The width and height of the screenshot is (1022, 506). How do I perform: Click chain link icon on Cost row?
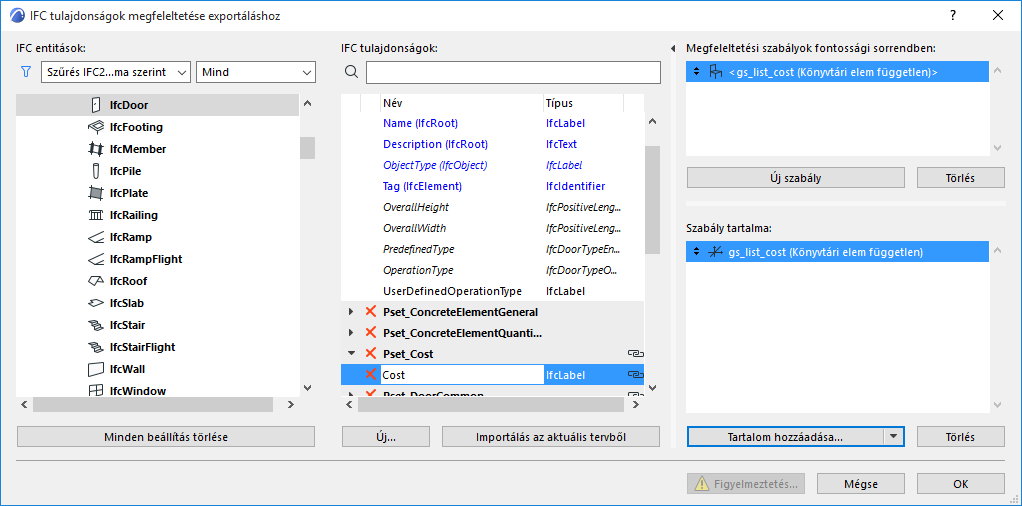[634, 374]
